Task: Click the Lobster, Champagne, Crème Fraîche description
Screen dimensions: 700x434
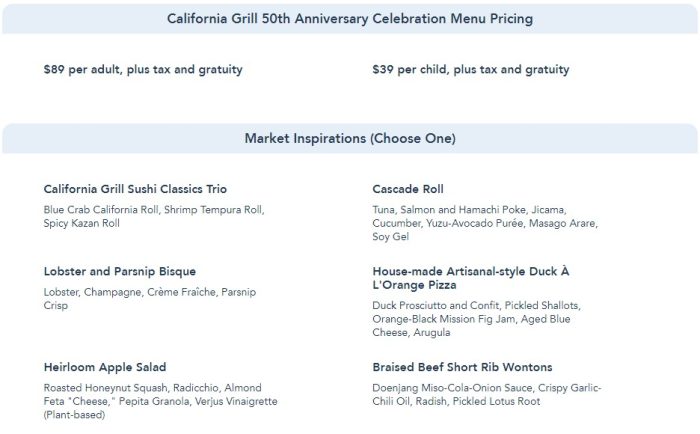Action: [x=150, y=292]
